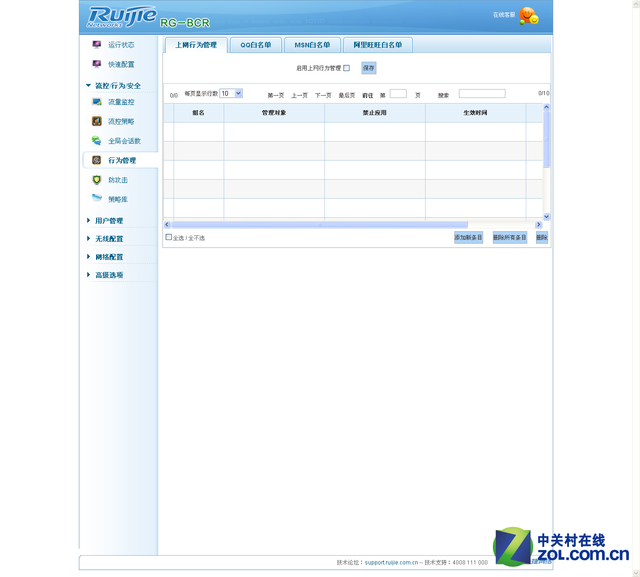Click the 下一页 next page link
This screenshot has height=577, width=640.
(x=323, y=95)
